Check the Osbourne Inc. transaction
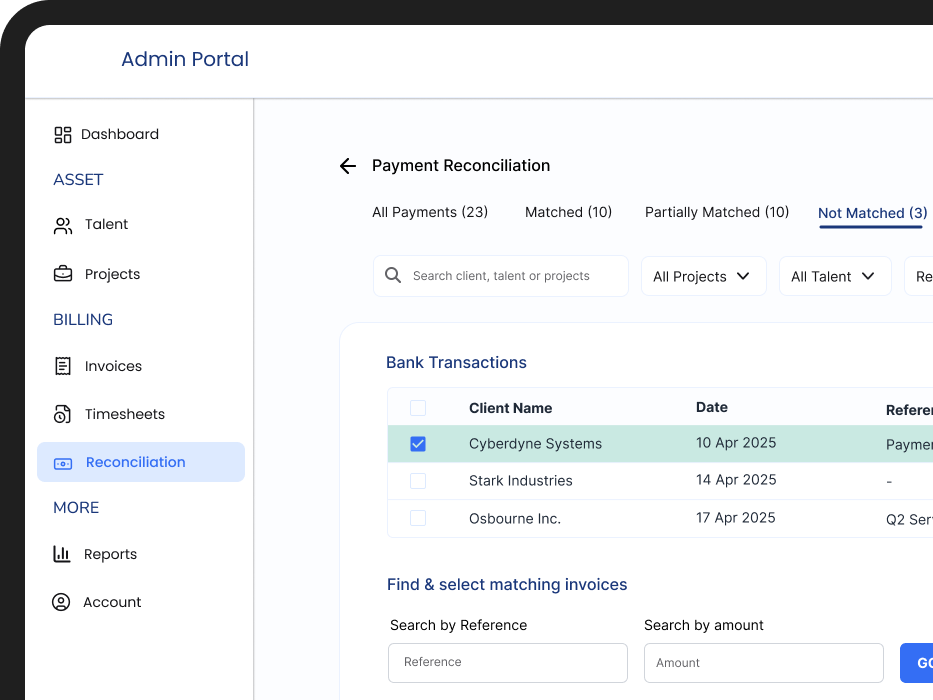The width and height of the screenshot is (933, 700). coord(417,518)
